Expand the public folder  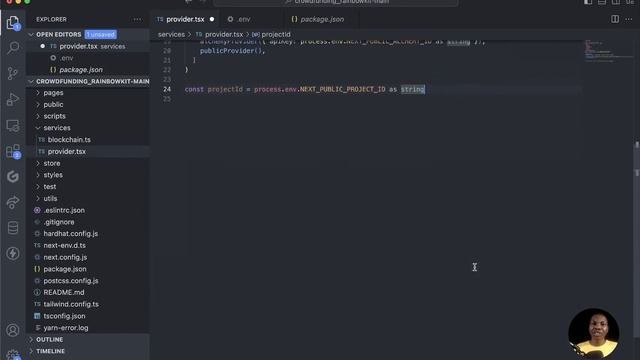click(53, 104)
